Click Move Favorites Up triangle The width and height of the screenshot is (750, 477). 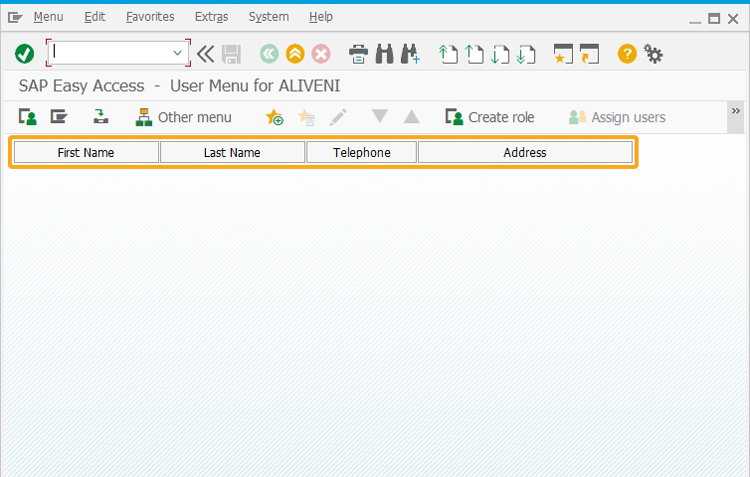(x=411, y=116)
